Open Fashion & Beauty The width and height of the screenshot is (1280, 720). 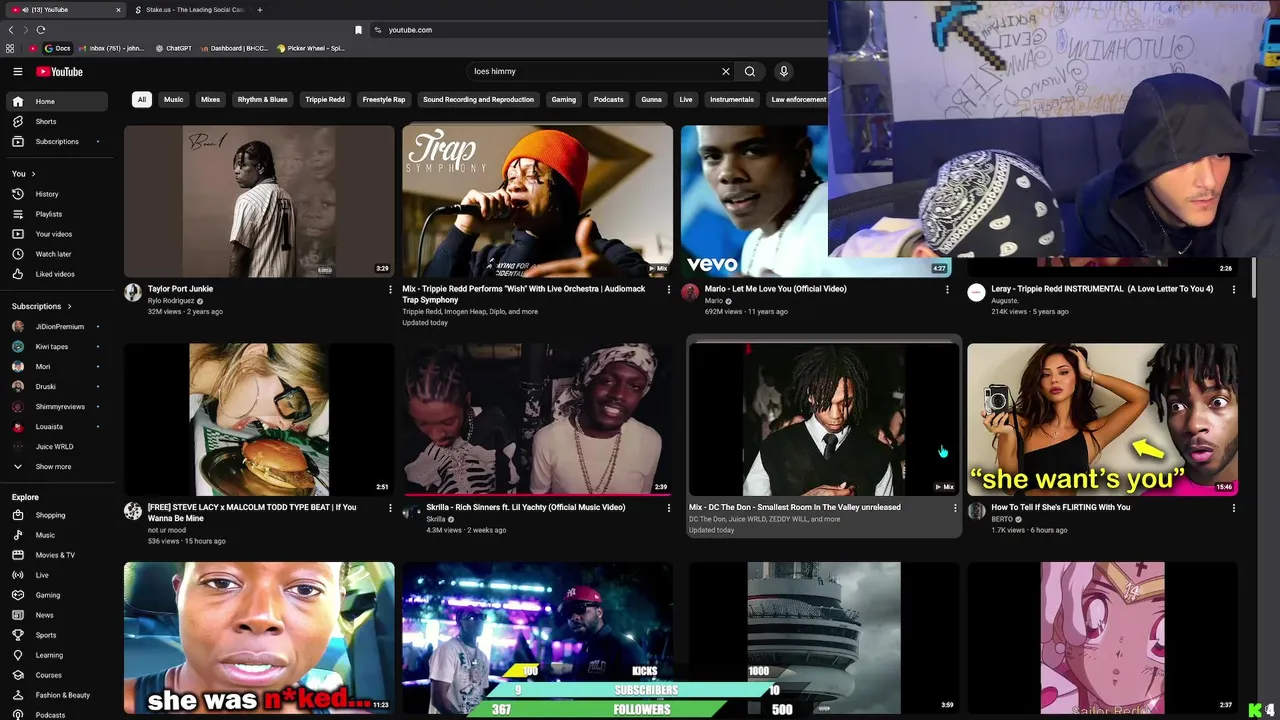pyautogui.click(x=57, y=695)
